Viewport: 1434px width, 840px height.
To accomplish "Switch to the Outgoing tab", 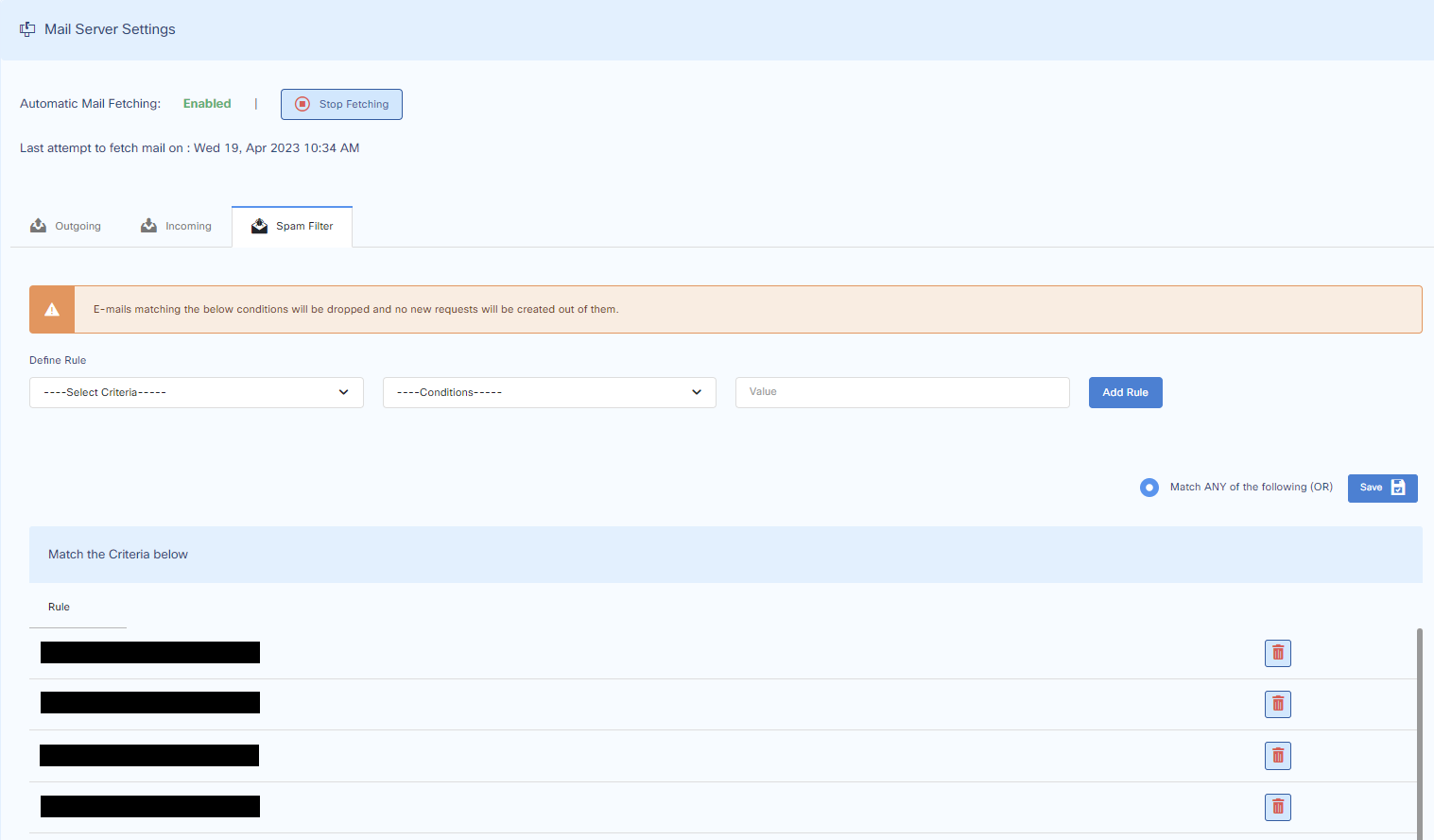I will [66, 226].
